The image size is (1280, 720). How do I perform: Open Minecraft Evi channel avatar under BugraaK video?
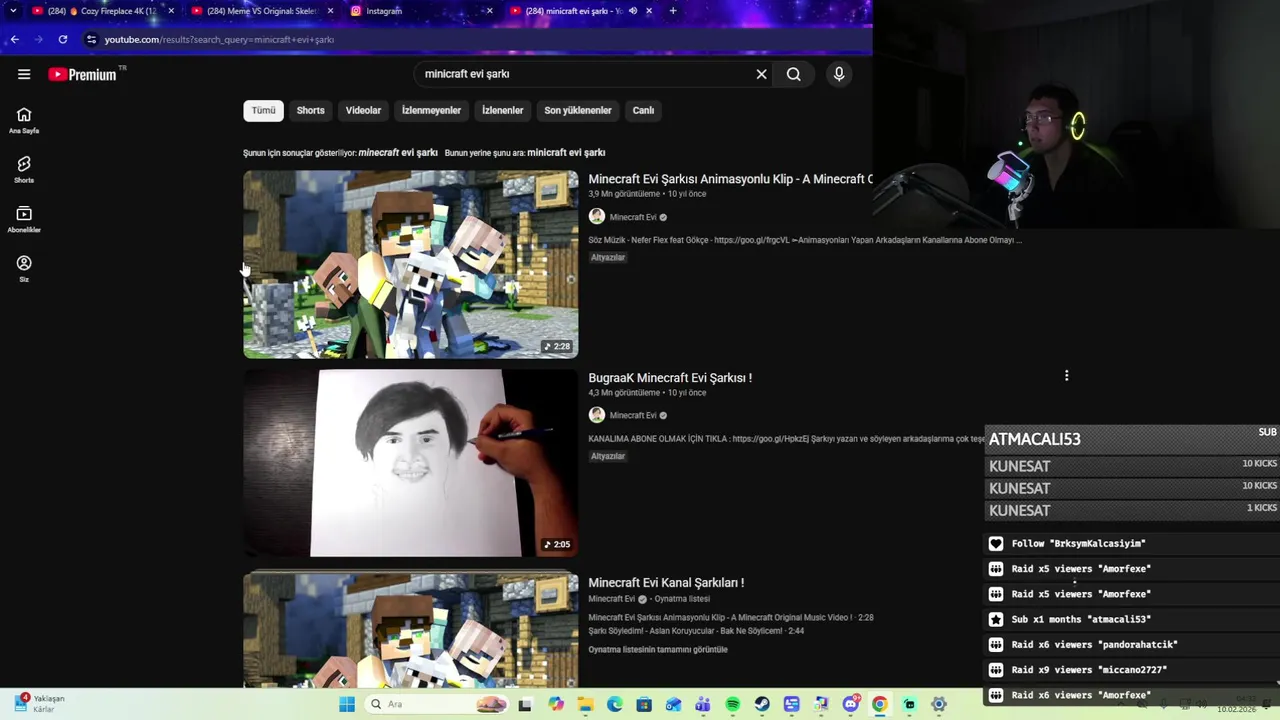click(597, 415)
